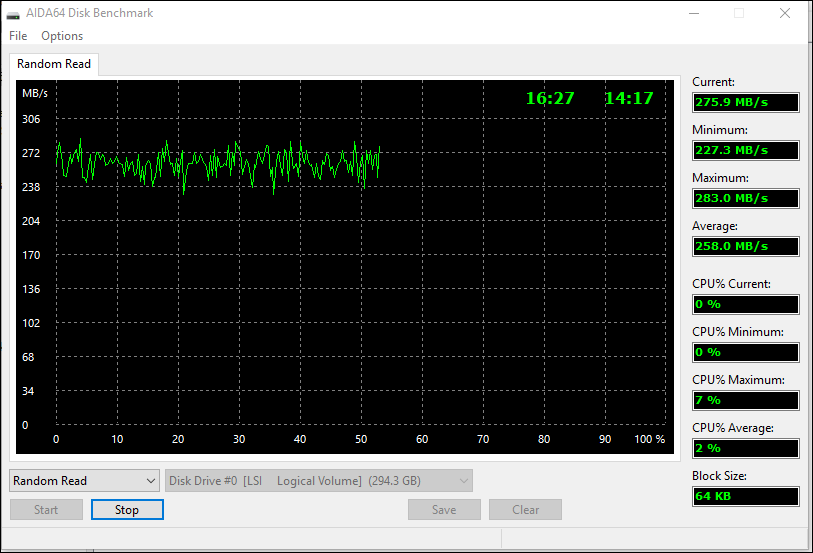The image size is (813, 553).
Task: Click the Save button
Action: (x=444, y=509)
